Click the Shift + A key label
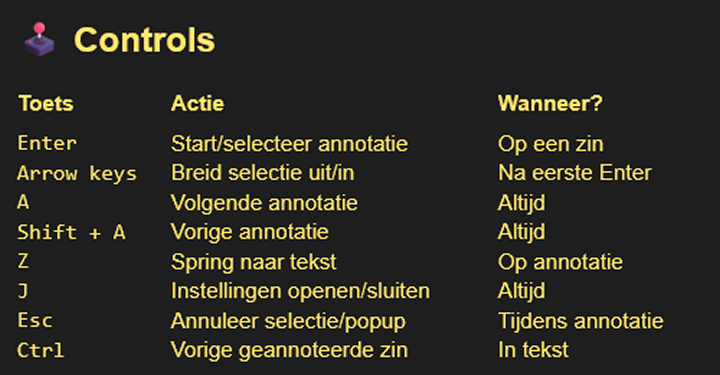This screenshot has width=720, height=375. [x=71, y=232]
